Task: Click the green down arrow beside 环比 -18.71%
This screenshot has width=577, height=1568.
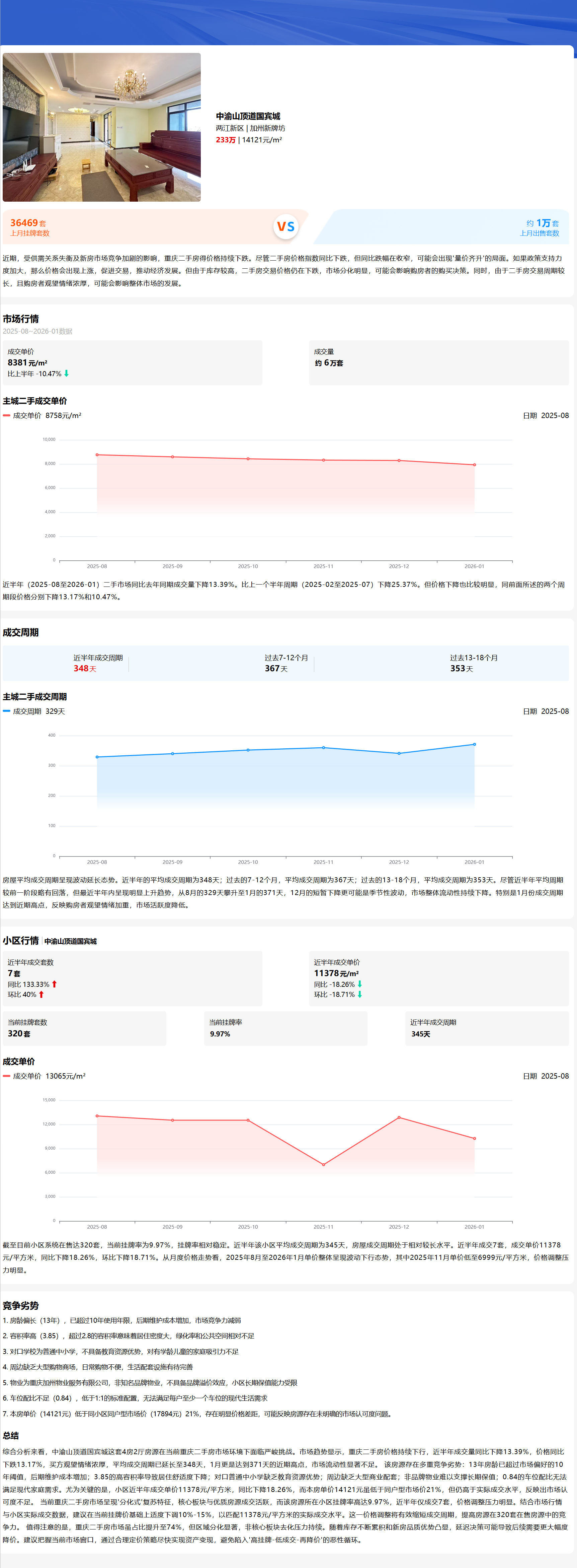Action: tap(359, 995)
